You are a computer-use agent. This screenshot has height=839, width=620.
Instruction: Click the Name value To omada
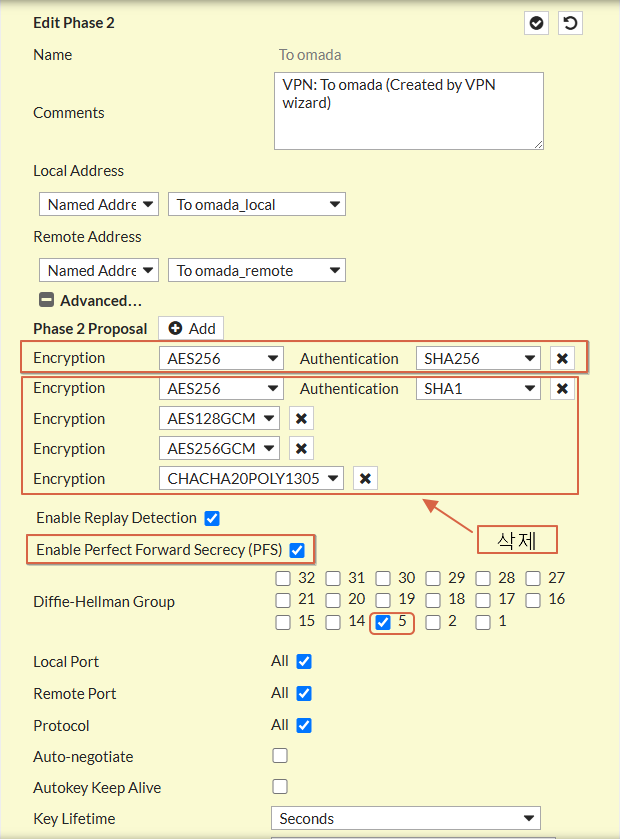(x=310, y=55)
